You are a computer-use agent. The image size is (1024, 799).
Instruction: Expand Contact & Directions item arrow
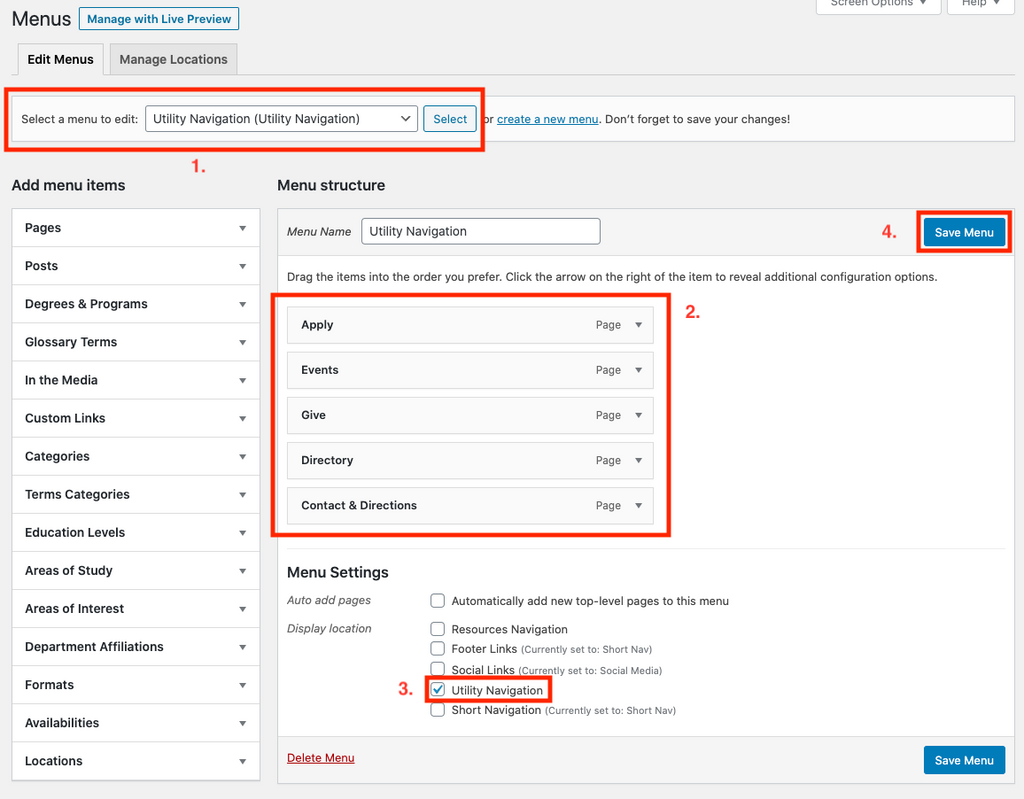point(639,505)
